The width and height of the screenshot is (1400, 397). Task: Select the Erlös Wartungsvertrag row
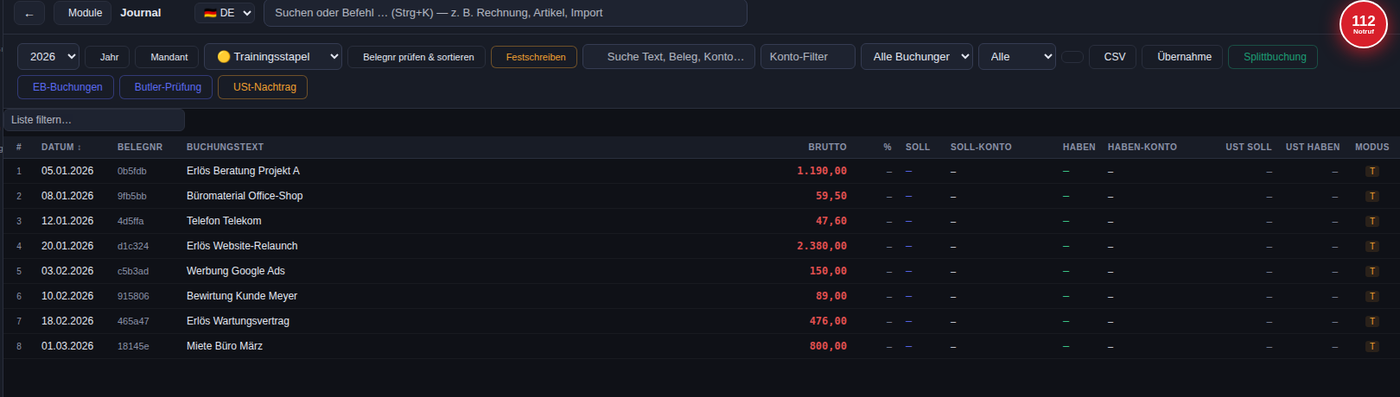click(x=700, y=321)
